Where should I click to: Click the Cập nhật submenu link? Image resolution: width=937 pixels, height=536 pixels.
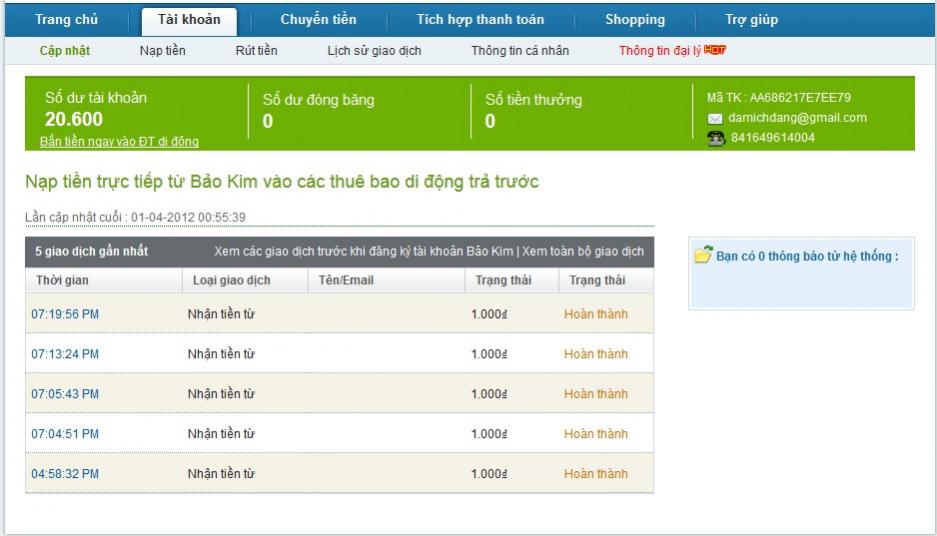pos(65,51)
